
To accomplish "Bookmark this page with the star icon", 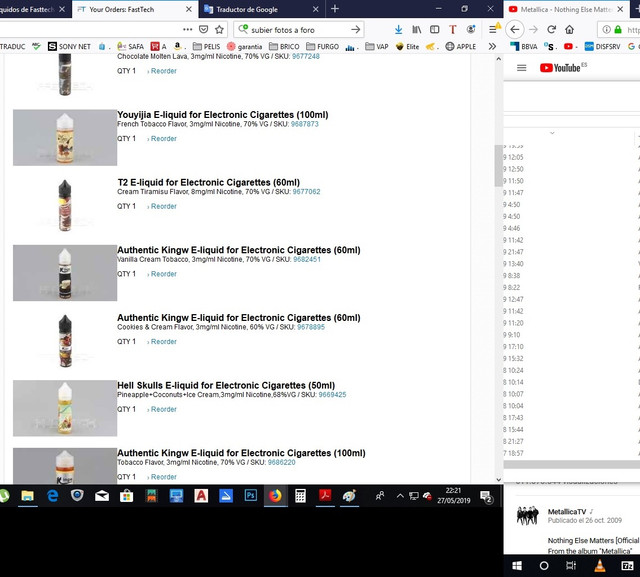I will pos(219,30).
